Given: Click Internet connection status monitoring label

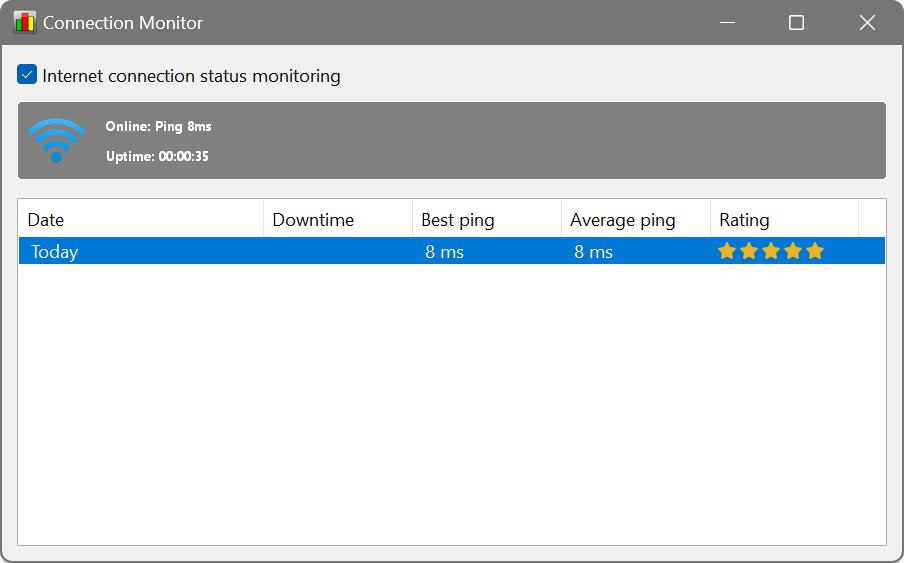Looking at the screenshot, I should point(191,76).
